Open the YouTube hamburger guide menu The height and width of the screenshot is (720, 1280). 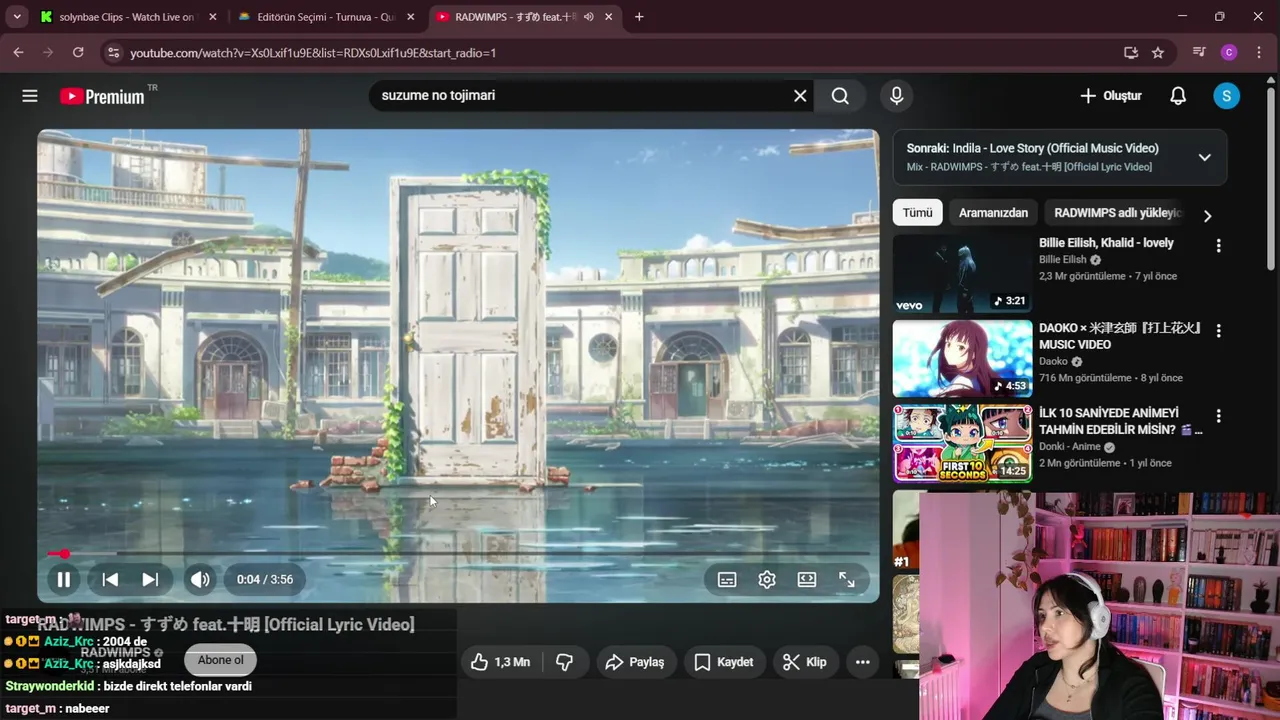(30, 96)
